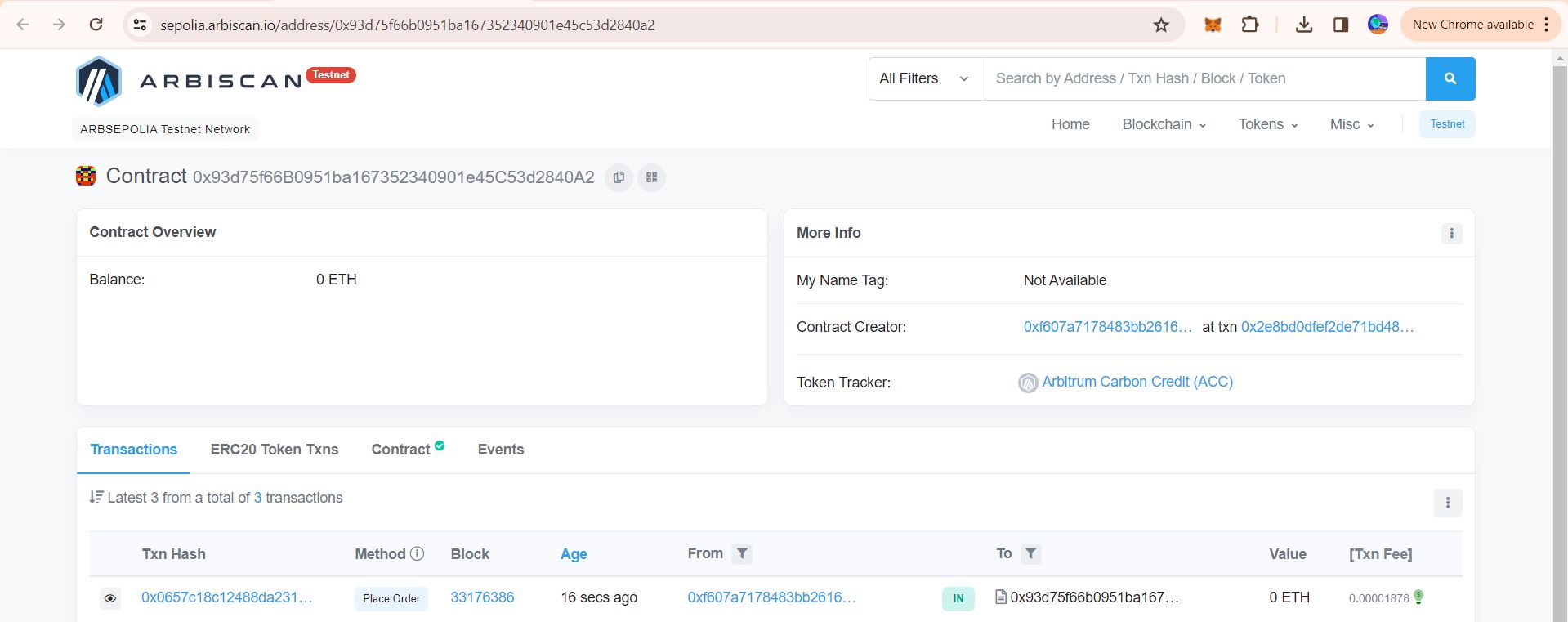The width and height of the screenshot is (1568, 622).
Task: Click From address 0xf607a7178483bb2616 in table
Action: click(x=772, y=597)
